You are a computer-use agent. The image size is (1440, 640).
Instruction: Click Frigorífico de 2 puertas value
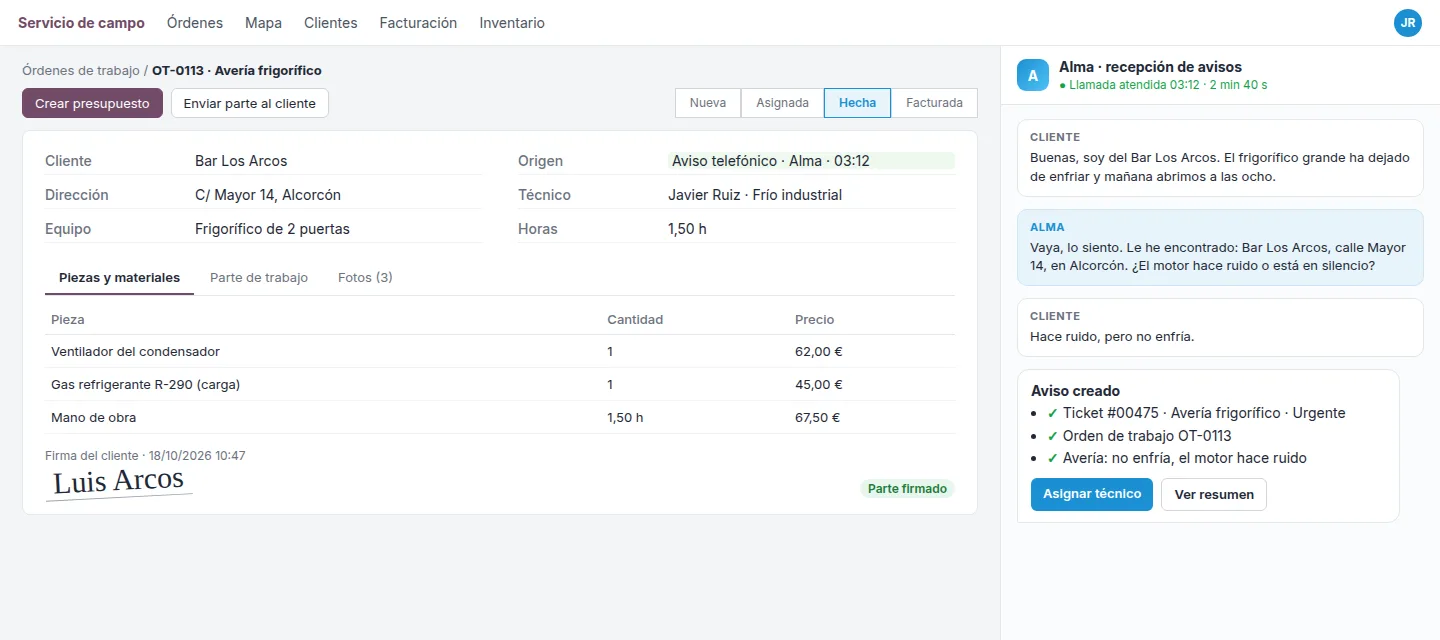coord(272,229)
